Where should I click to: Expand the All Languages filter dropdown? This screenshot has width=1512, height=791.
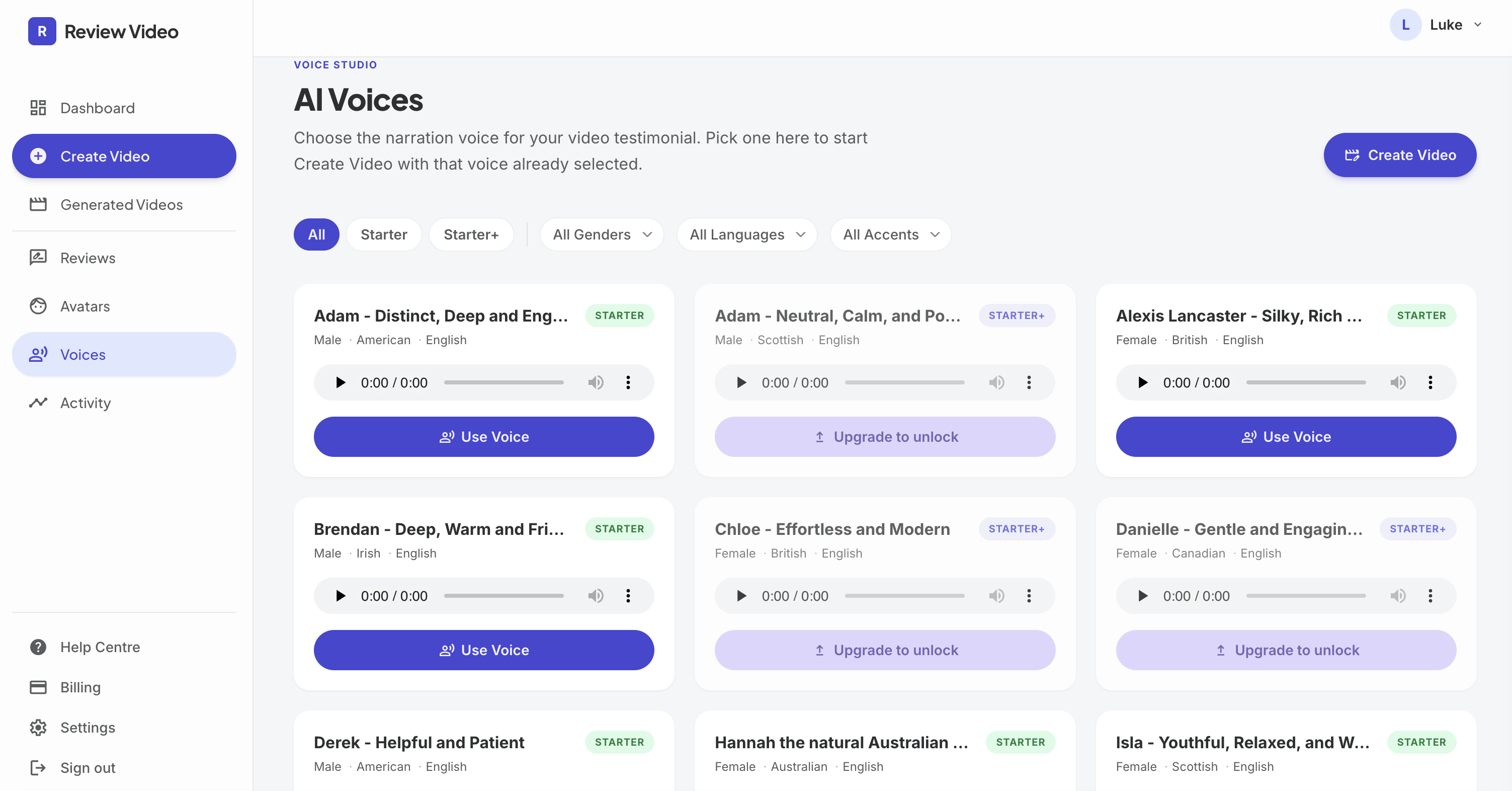(x=746, y=235)
